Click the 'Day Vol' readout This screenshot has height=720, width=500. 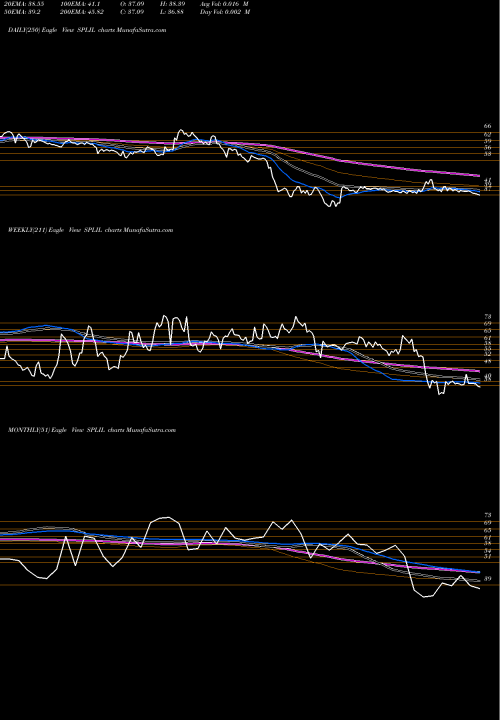[225, 12]
